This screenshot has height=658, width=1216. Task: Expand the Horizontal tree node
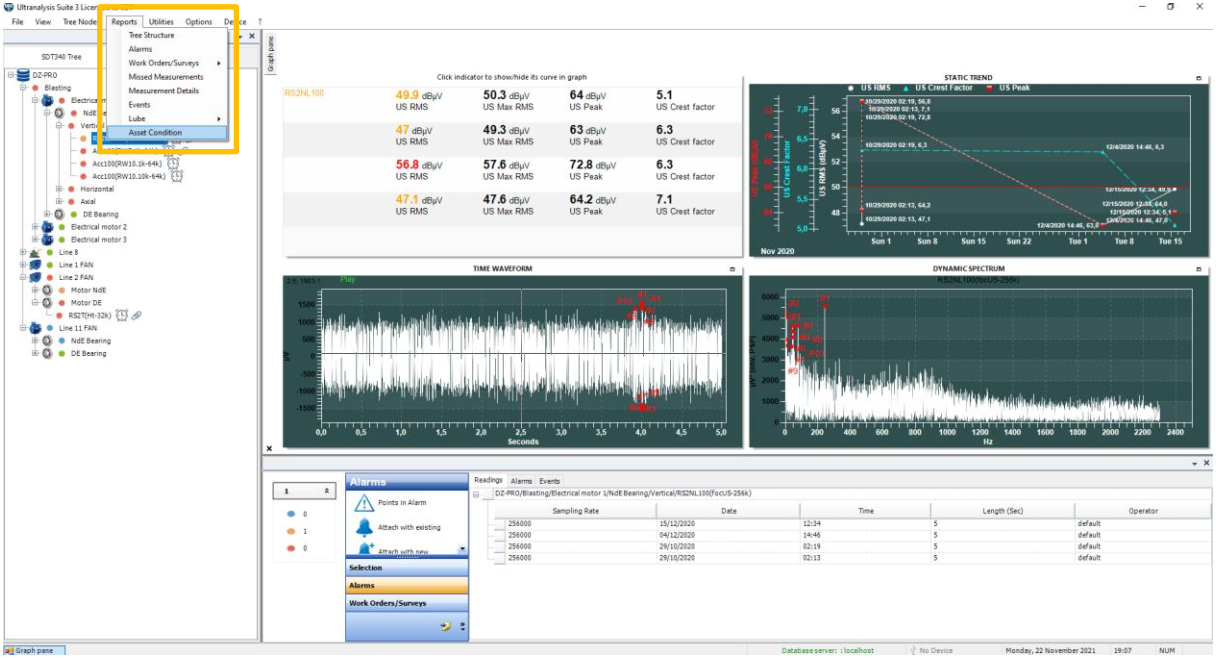[59, 189]
